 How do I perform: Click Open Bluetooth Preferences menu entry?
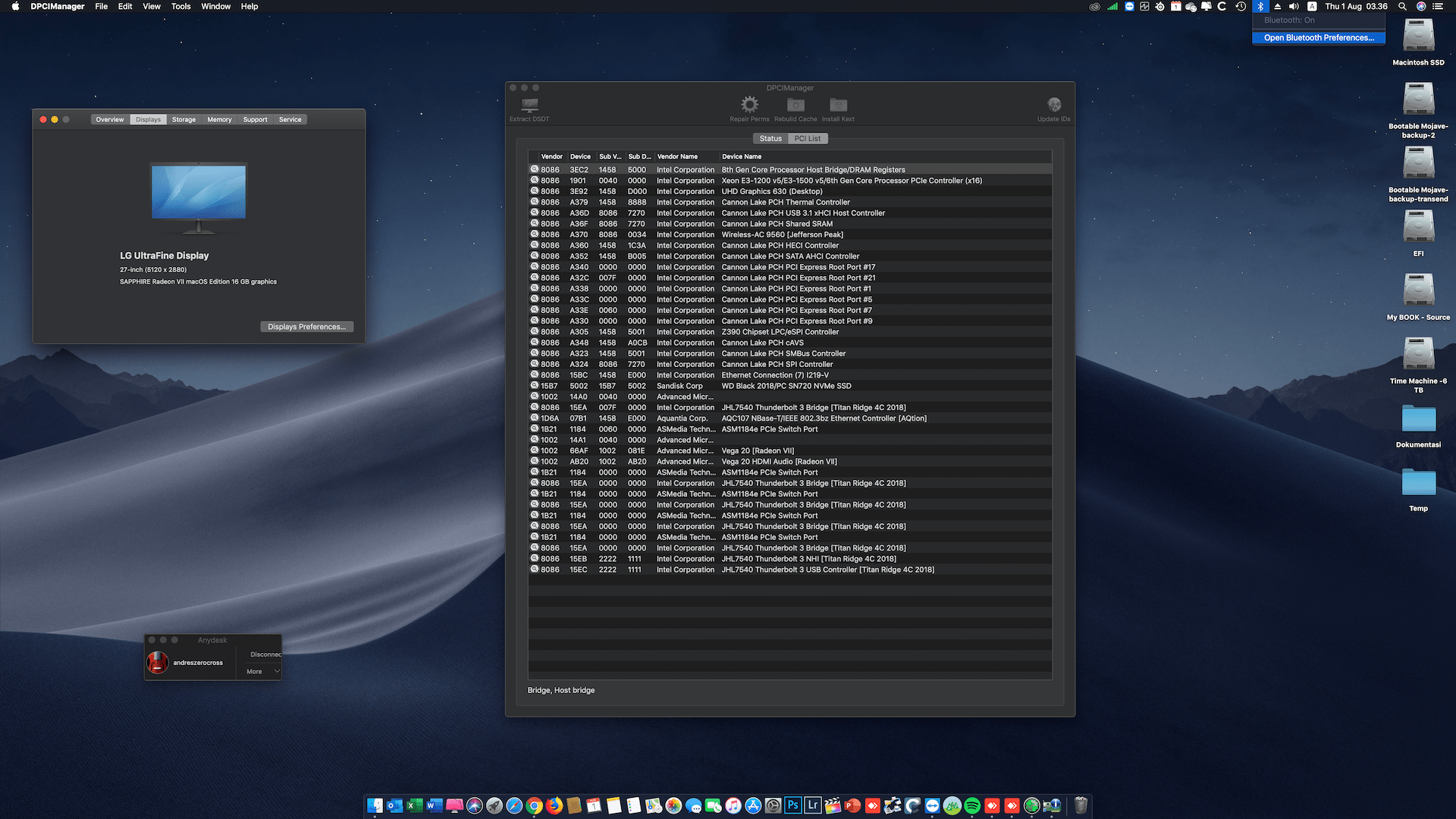[1319, 38]
